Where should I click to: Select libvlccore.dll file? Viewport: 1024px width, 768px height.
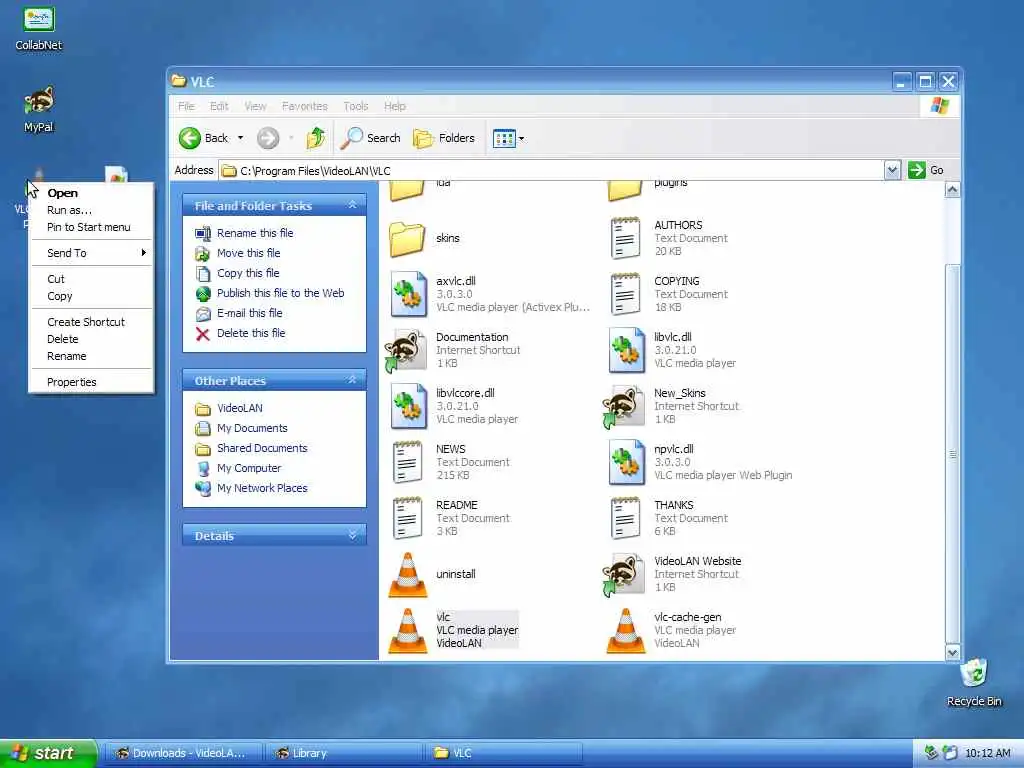(454, 406)
